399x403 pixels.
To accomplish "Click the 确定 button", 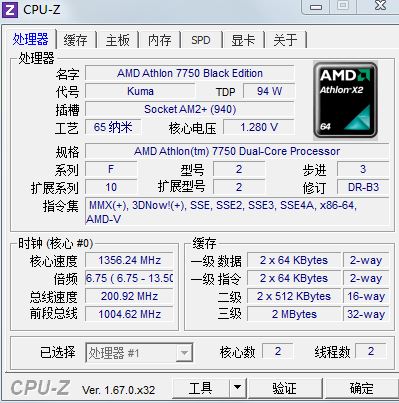I will coord(362,388).
